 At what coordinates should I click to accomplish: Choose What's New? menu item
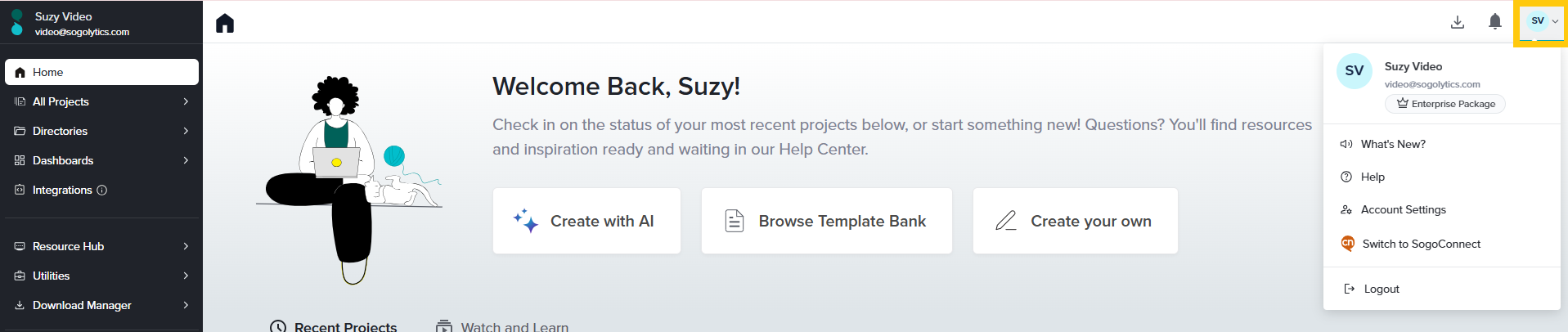(1392, 144)
